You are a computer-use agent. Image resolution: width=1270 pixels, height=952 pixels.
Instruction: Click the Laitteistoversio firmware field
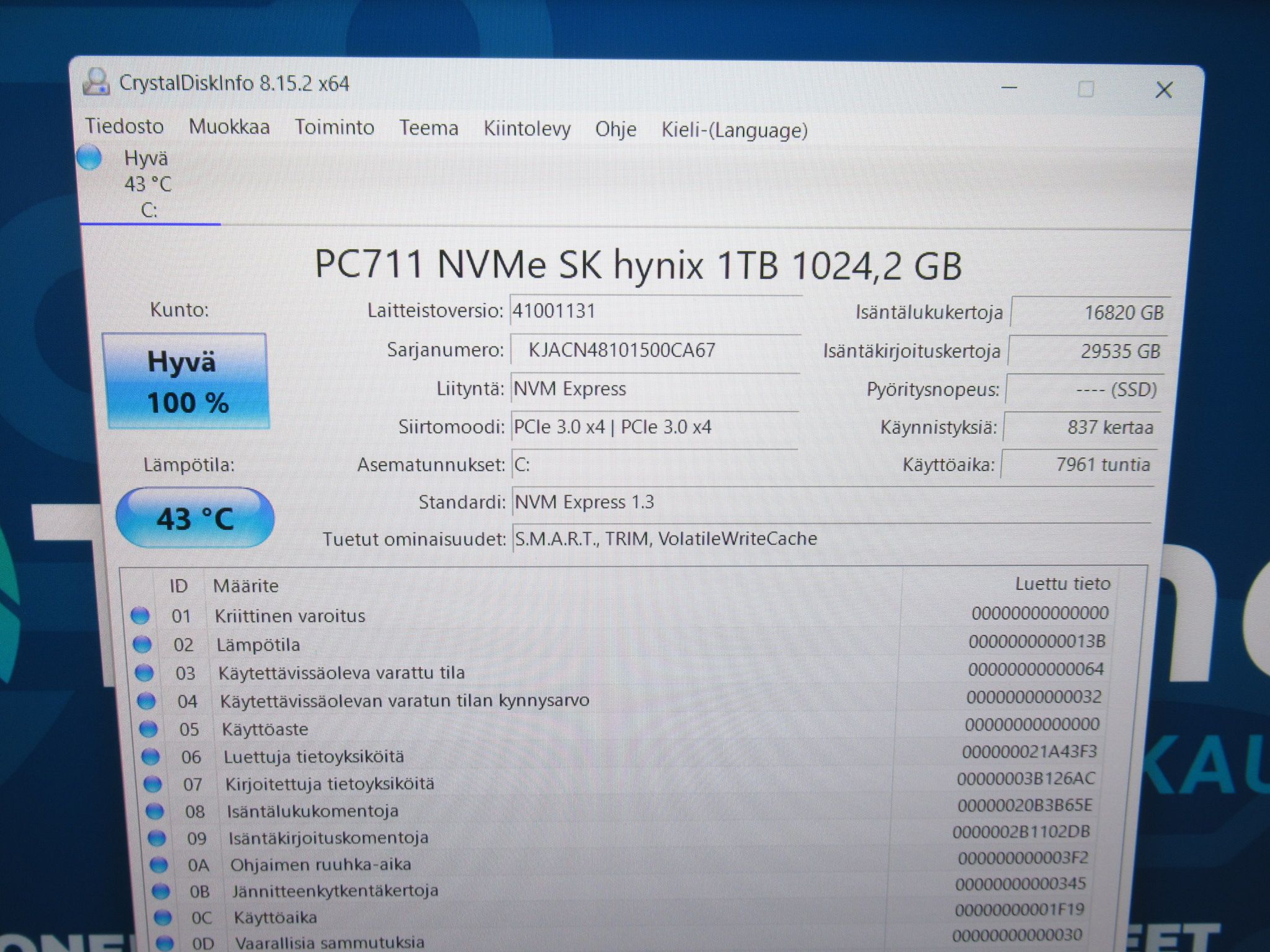tap(656, 311)
